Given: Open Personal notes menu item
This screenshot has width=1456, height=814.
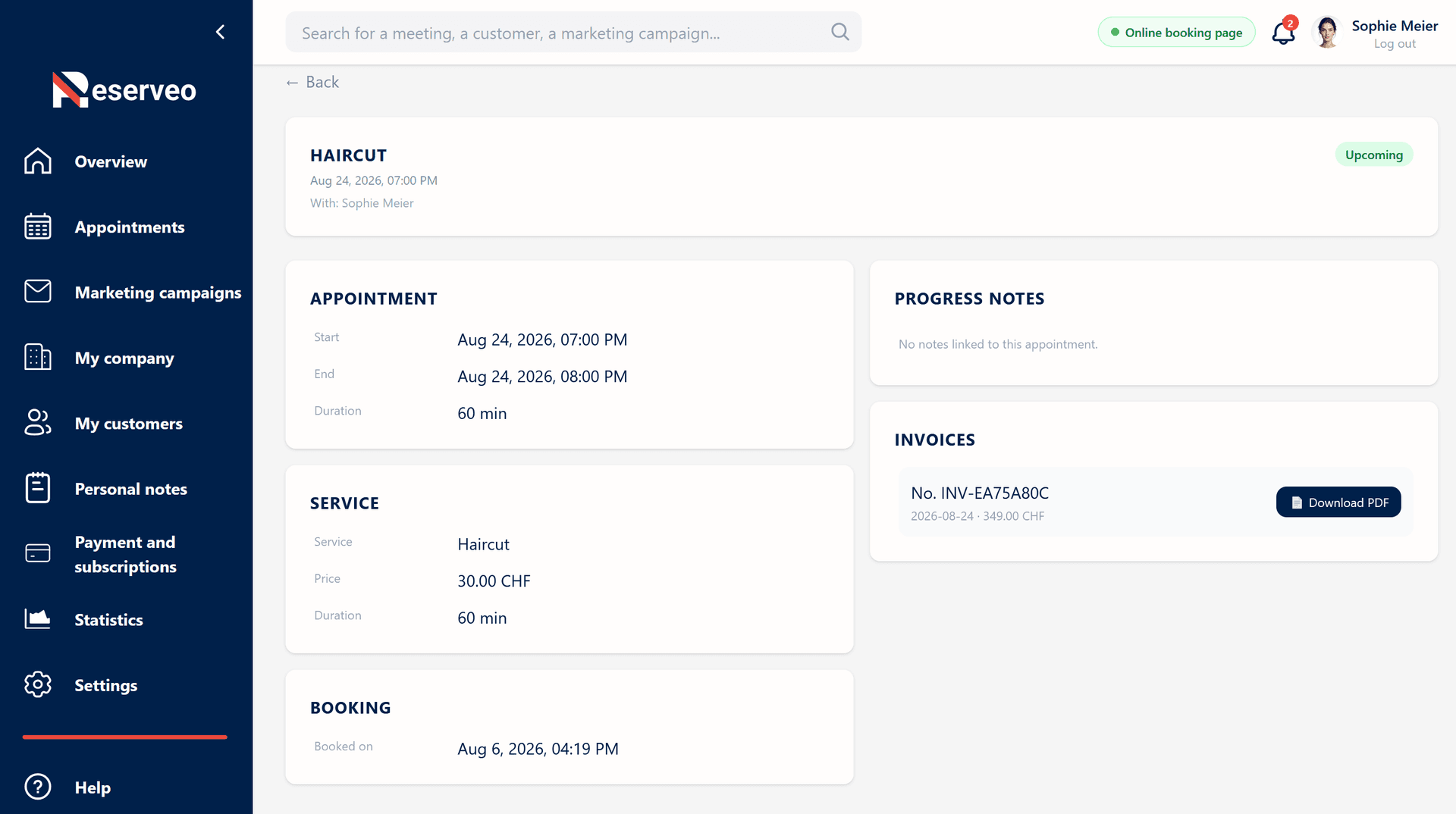Looking at the screenshot, I should [x=131, y=489].
